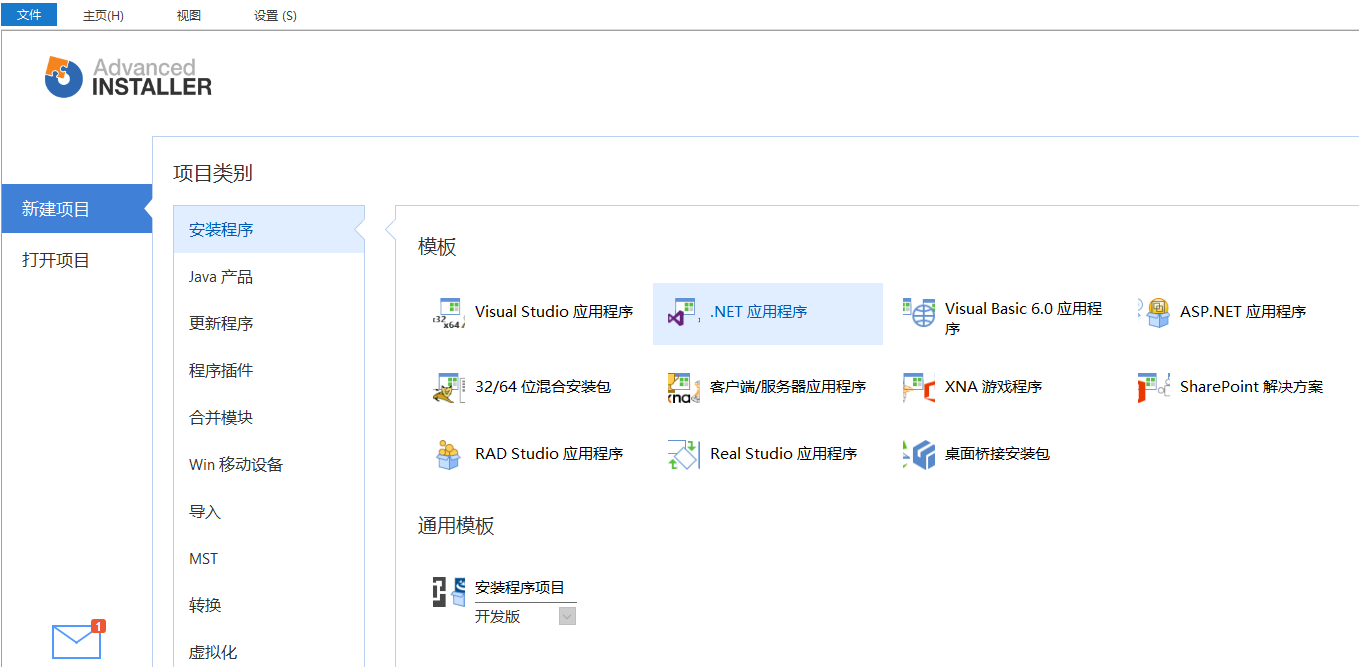Choose the MST project category
Image resolution: width=1359 pixels, height=667 pixels.
[268, 558]
